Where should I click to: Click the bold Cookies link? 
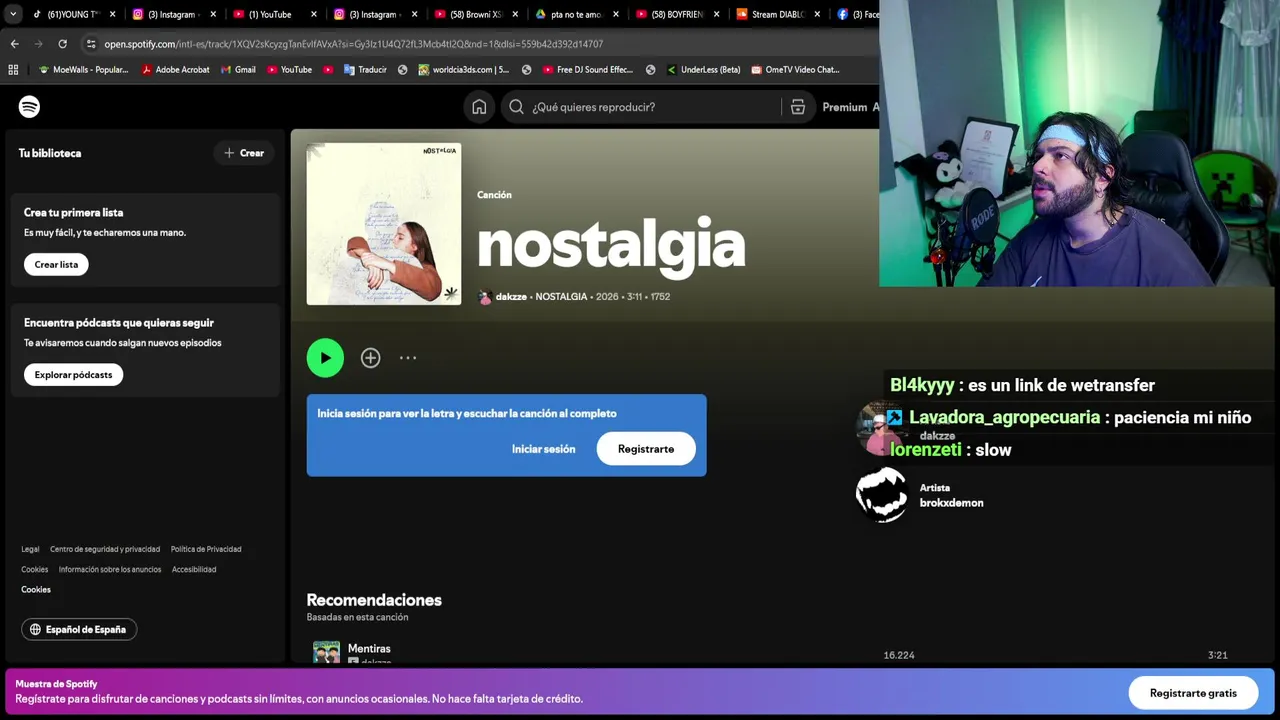click(x=36, y=589)
